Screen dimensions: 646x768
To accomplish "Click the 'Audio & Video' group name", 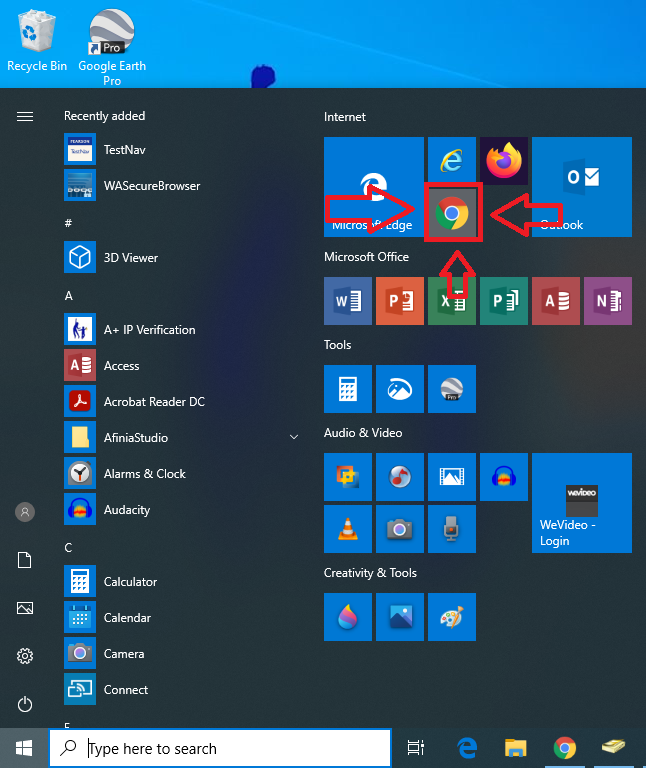I will [x=363, y=433].
